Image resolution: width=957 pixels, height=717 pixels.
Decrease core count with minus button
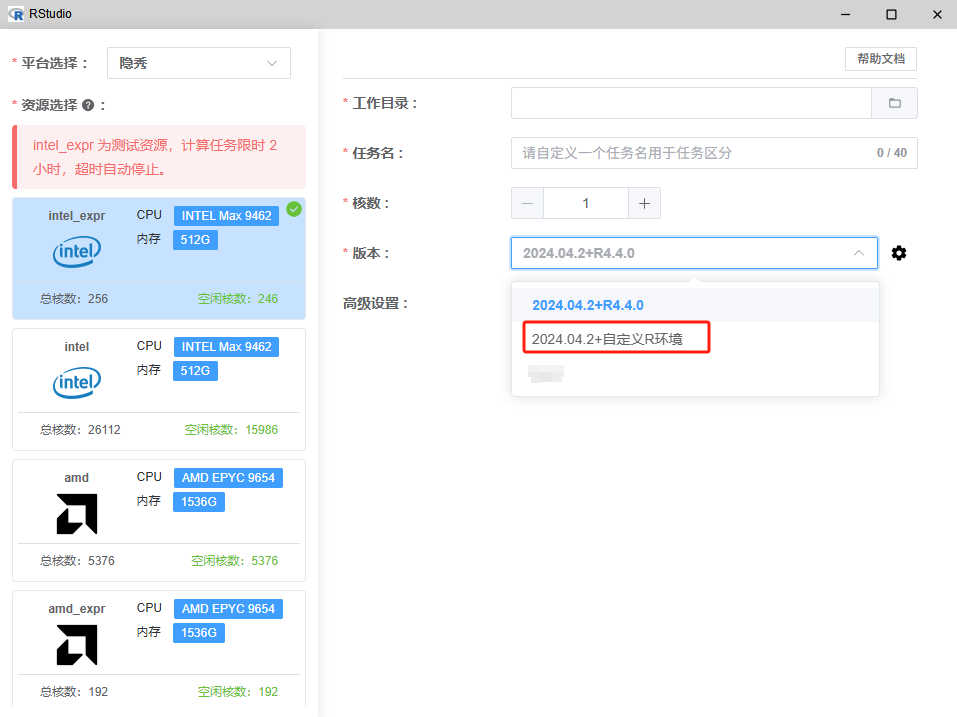[x=527, y=203]
